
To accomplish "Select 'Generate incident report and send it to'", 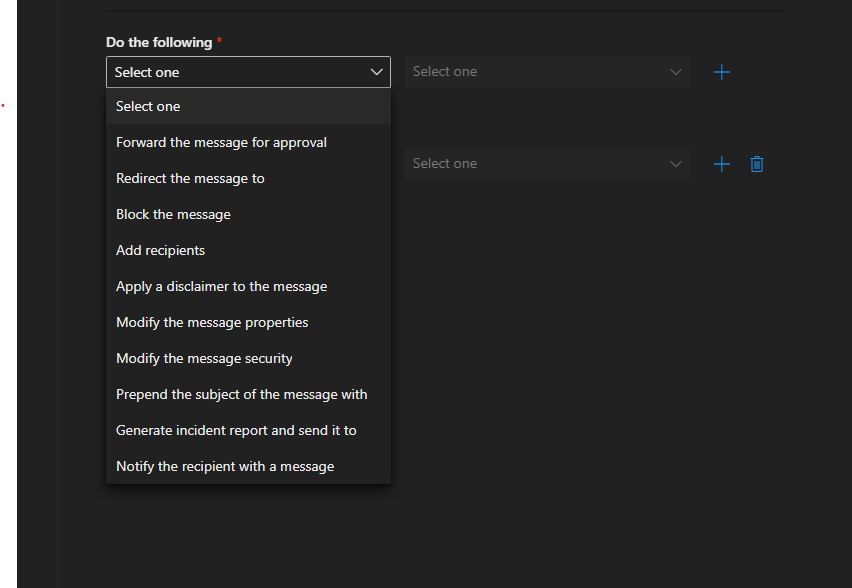I will [x=237, y=431].
